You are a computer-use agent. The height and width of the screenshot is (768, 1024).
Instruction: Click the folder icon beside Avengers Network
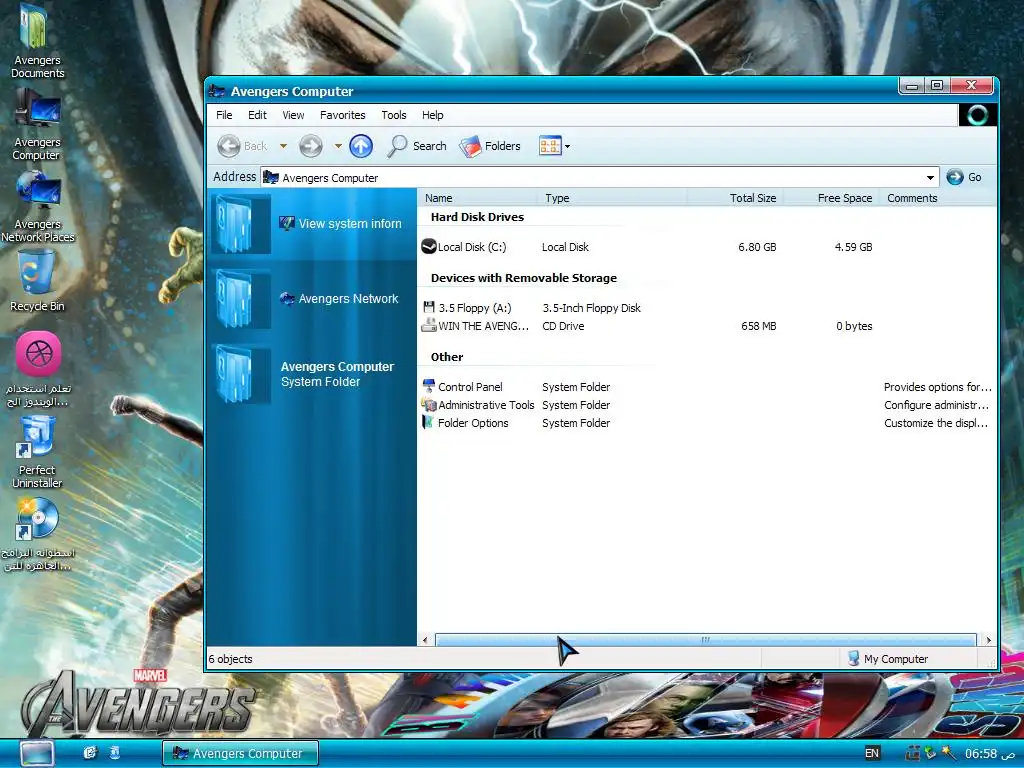click(x=240, y=299)
